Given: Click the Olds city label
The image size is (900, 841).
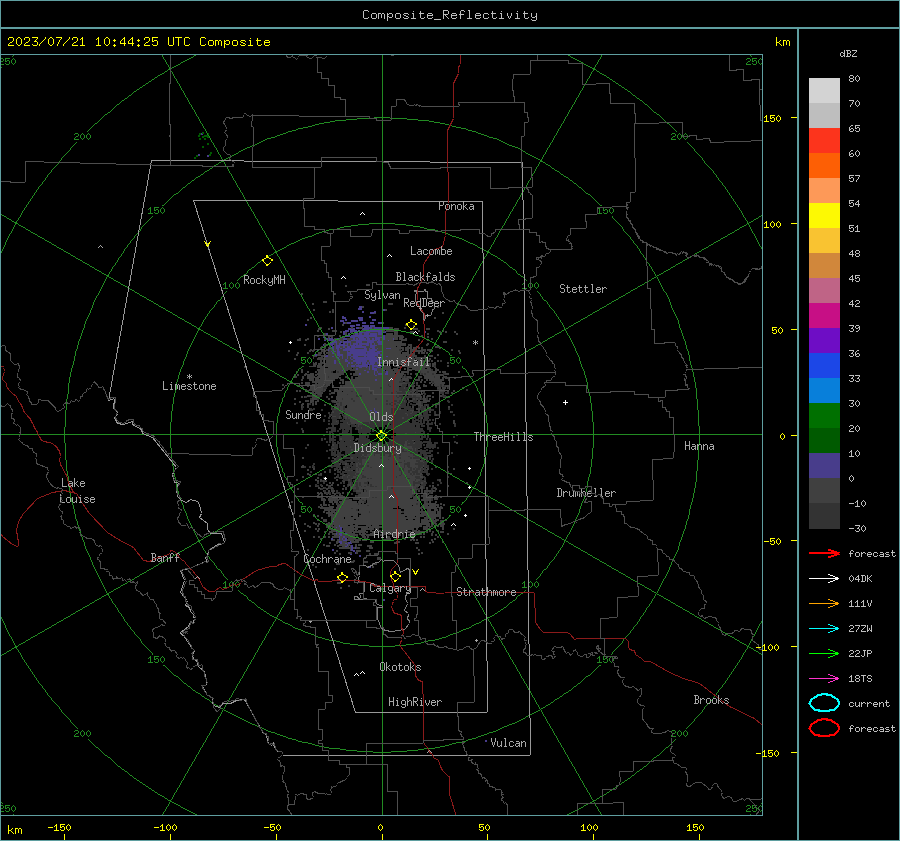Looking at the screenshot, I should tap(381, 417).
